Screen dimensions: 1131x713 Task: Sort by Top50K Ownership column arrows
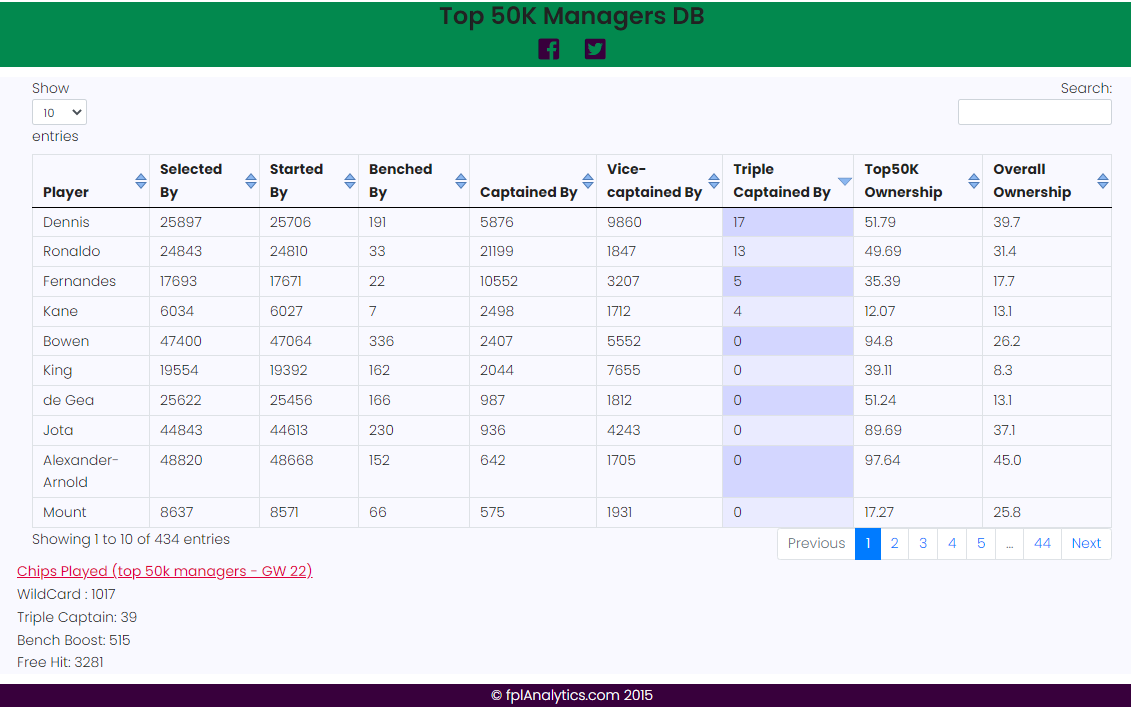pyautogui.click(x=974, y=181)
